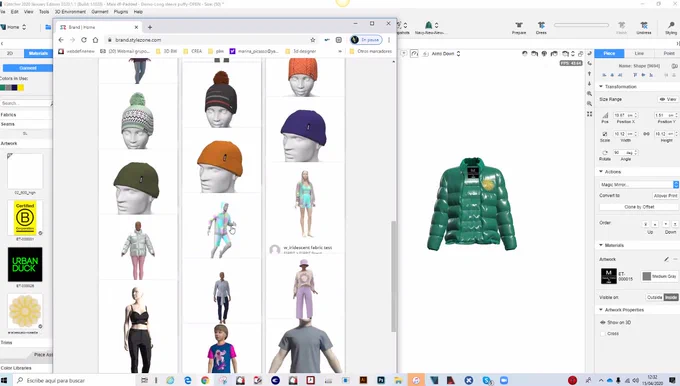Open the Tools menu
The image size is (680, 386).
tap(44, 12)
